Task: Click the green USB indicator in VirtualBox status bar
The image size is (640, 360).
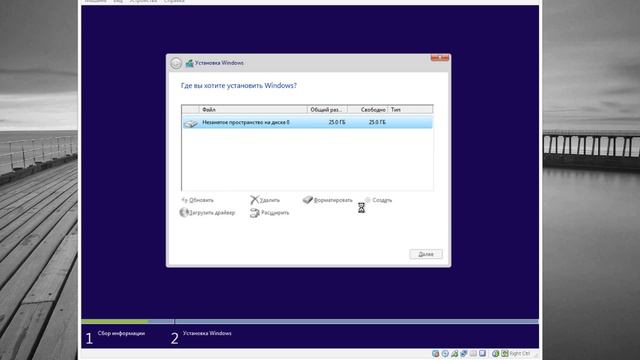Action: pos(455,353)
